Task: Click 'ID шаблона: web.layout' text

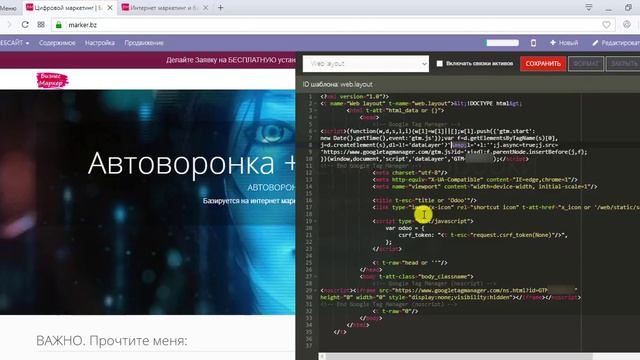Action: tap(338, 84)
